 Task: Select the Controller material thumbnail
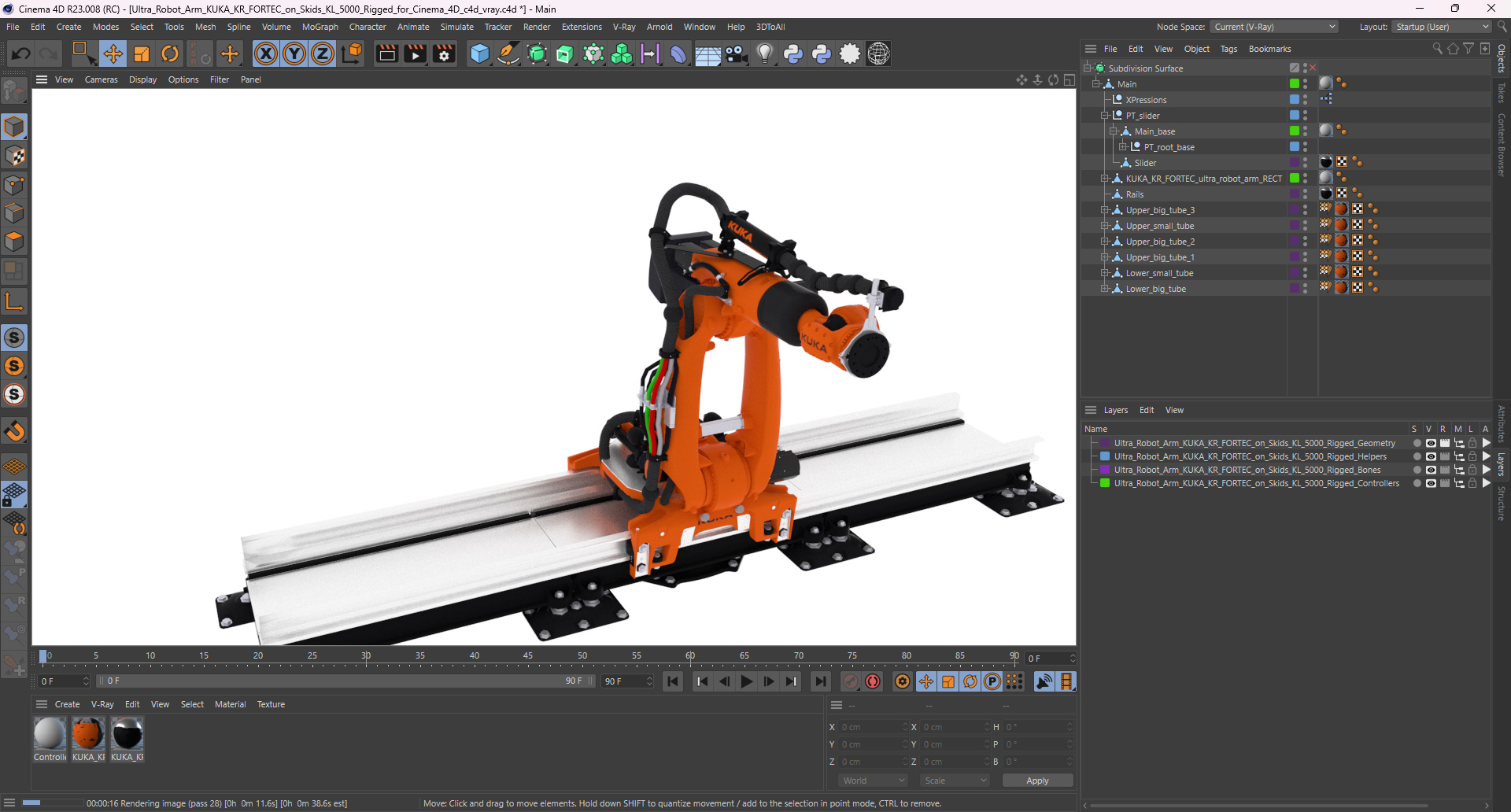tap(50, 734)
